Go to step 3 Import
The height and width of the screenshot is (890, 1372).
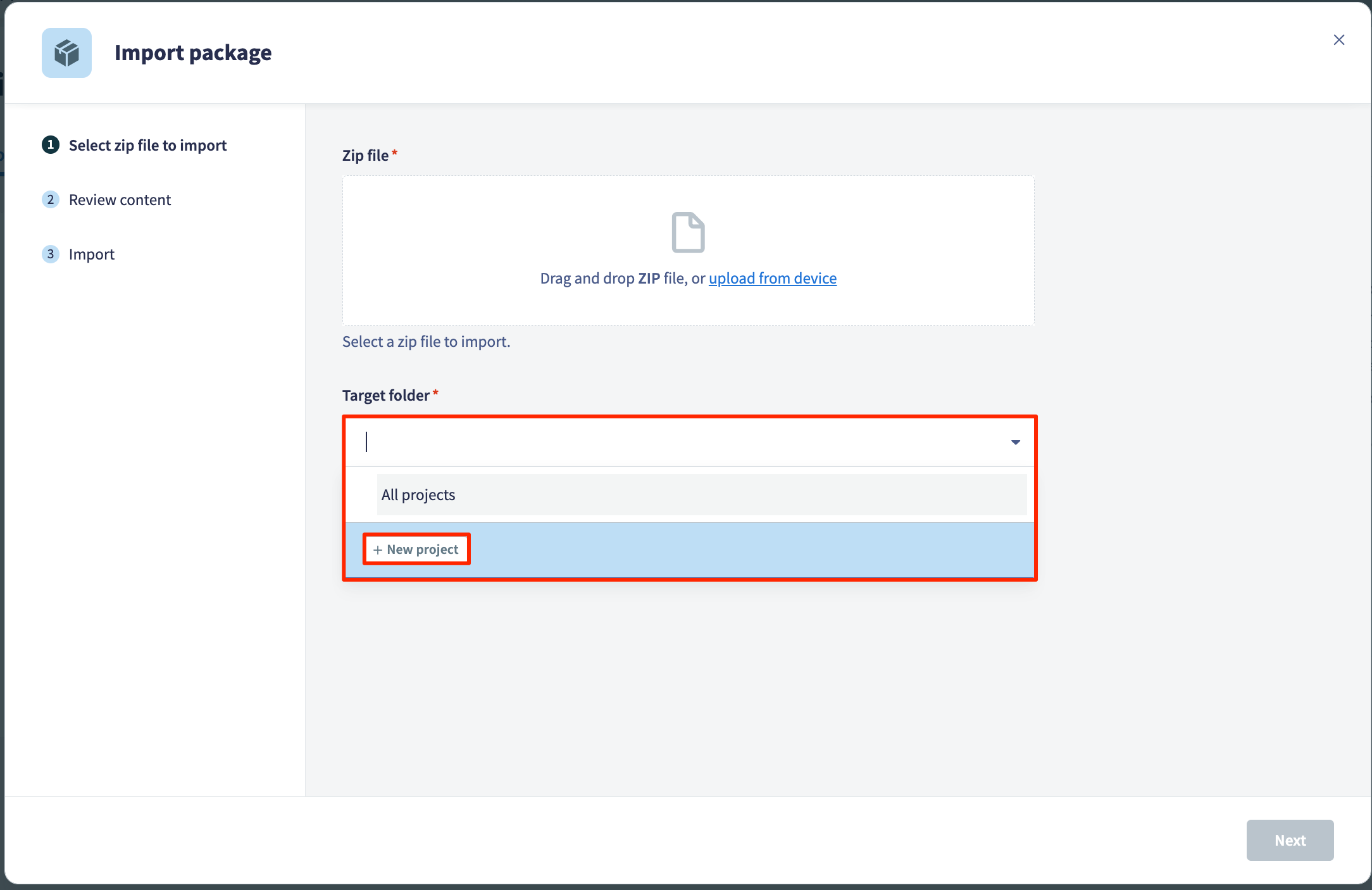pyautogui.click(x=78, y=254)
